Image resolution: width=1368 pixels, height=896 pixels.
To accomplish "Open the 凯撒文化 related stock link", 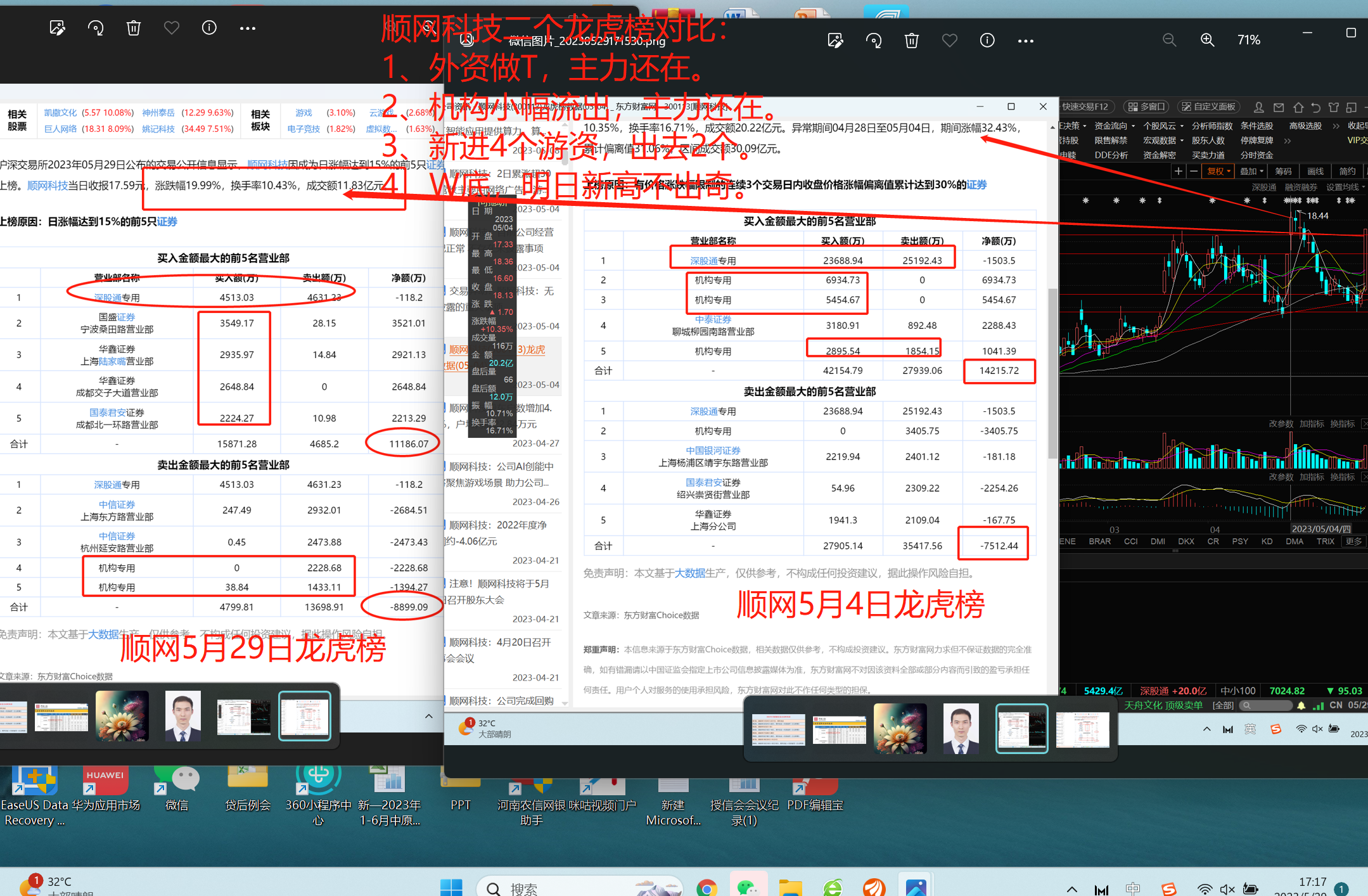I will 60,112.
